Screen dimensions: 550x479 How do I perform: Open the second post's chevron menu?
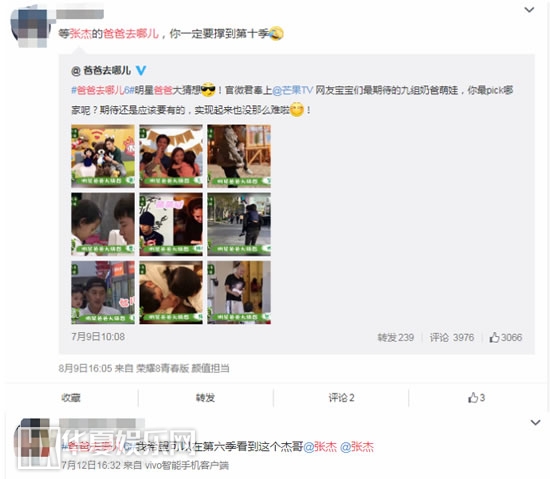(x=535, y=423)
